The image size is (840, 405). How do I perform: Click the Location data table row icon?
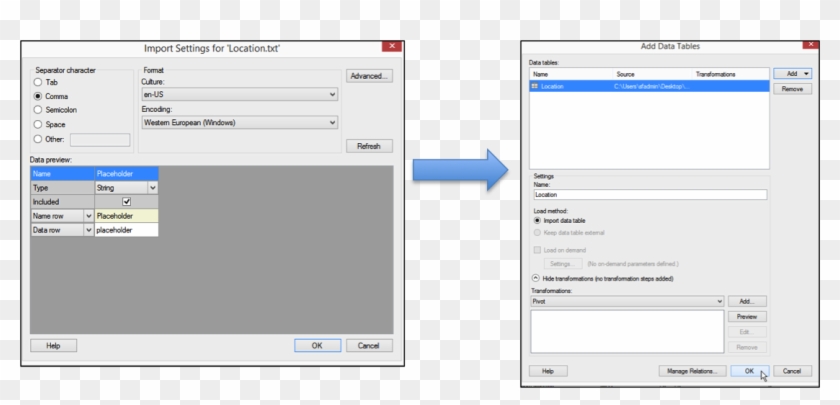click(535, 88)
